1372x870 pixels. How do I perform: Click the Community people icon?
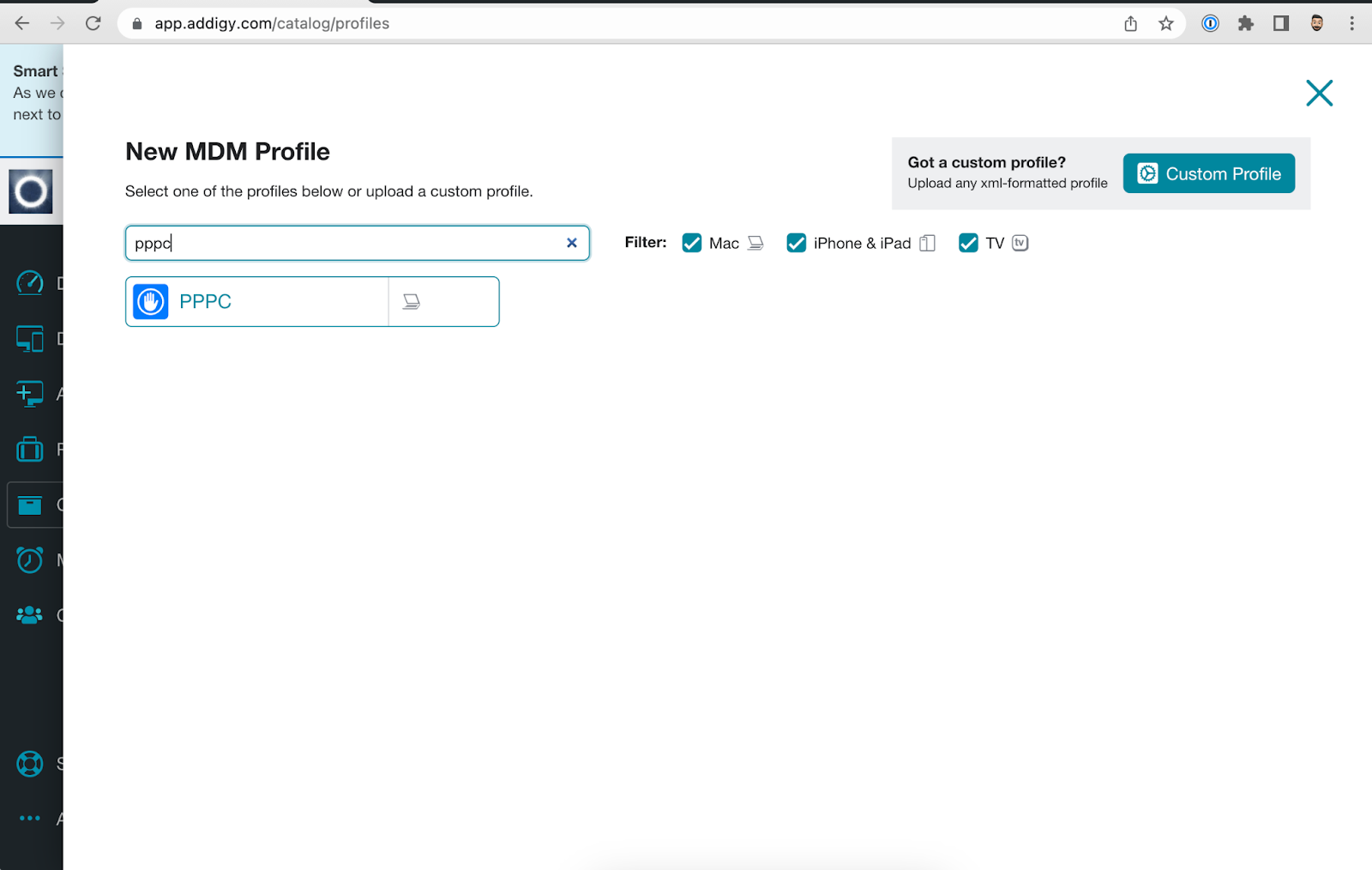click(x=29, y=613)
